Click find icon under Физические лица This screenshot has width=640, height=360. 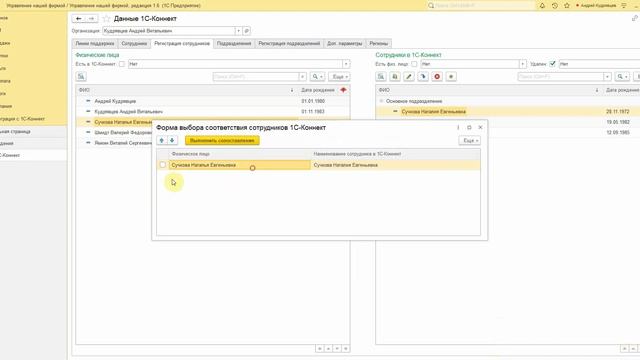[x=81, y=77]
